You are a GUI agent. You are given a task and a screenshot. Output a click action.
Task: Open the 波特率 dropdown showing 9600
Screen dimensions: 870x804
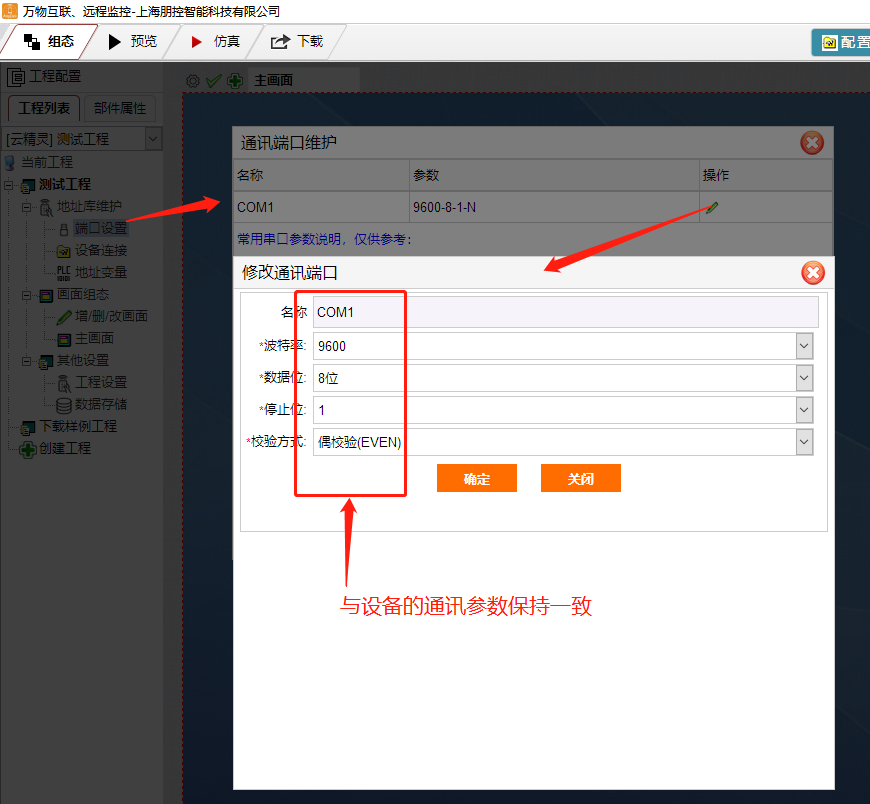[x=804, y=346]
